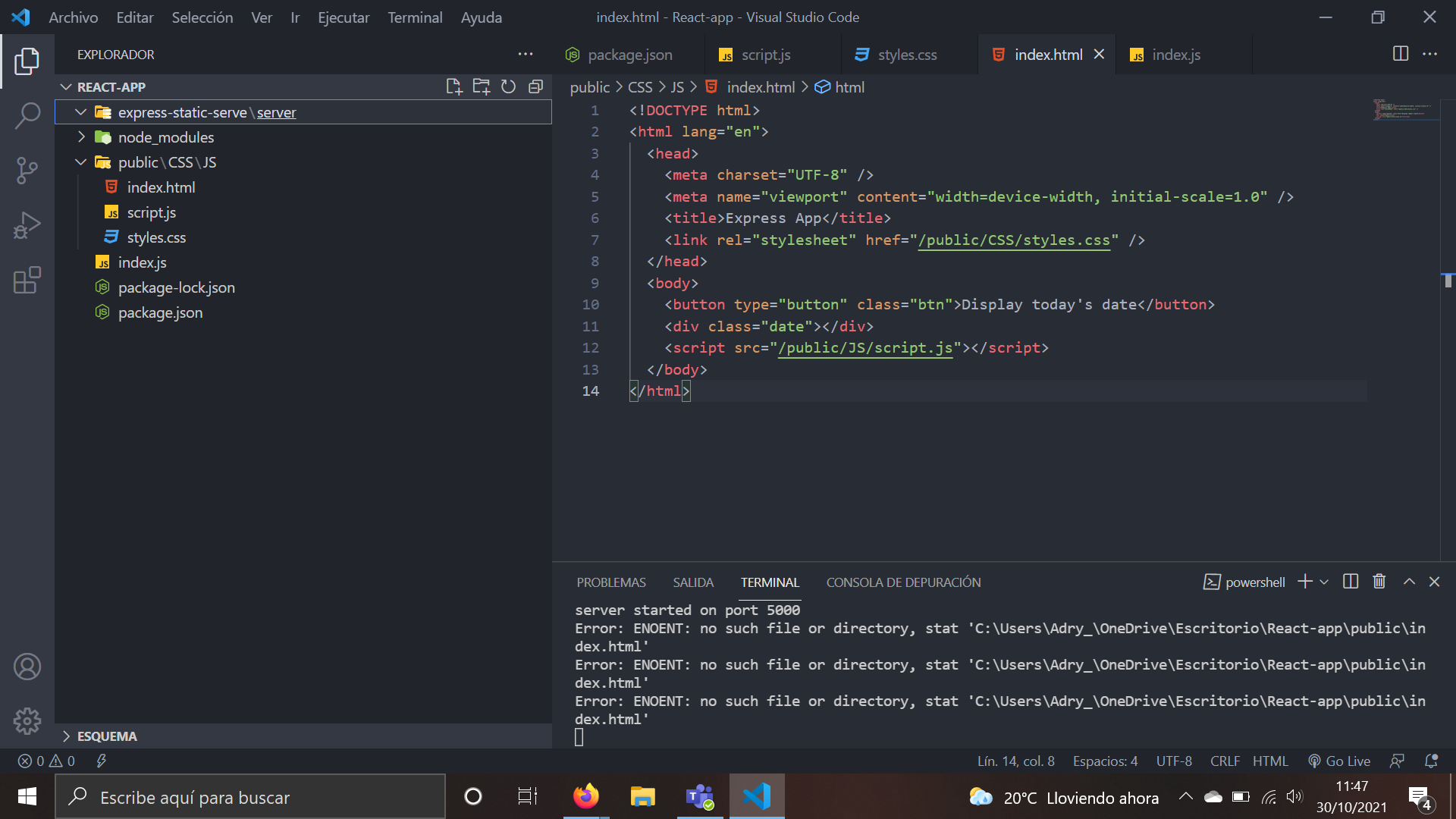Open status bar notifications bell

point(1431,761)
